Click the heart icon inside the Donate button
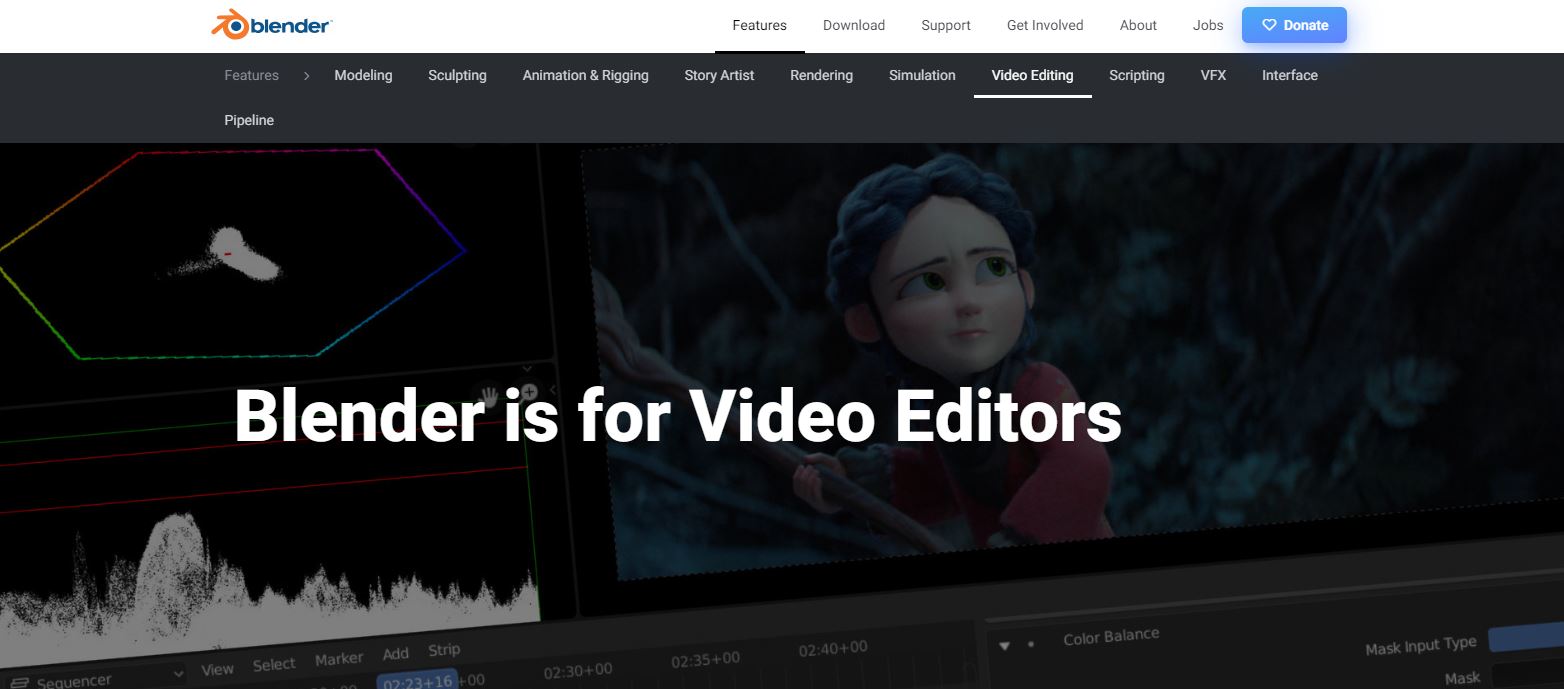 (x=1268, y=25)
